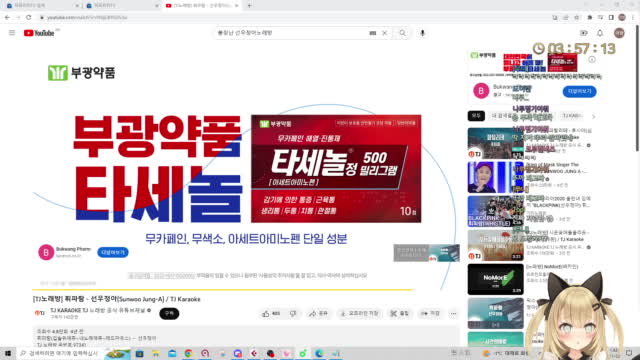Click the Tacenol 500 product ad image
The image size is (640, 360).
coord(336,169)
